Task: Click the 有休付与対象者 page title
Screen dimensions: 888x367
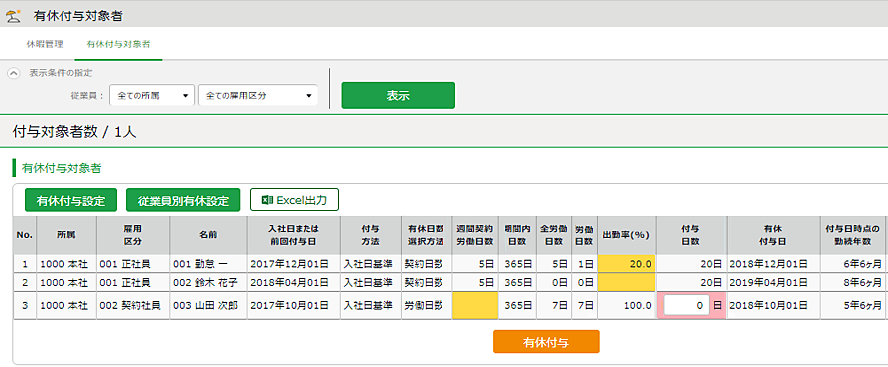Action: (x=78, y=16)
